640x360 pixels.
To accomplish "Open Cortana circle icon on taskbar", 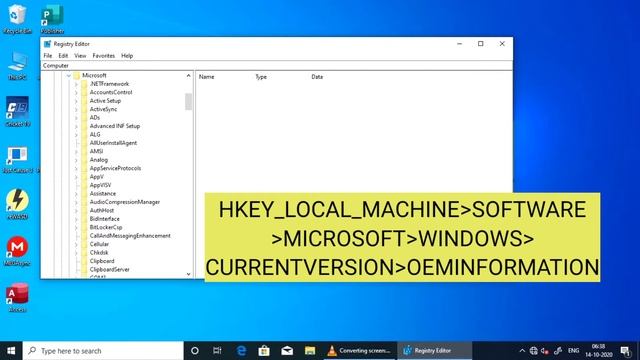I will [195, 351].
